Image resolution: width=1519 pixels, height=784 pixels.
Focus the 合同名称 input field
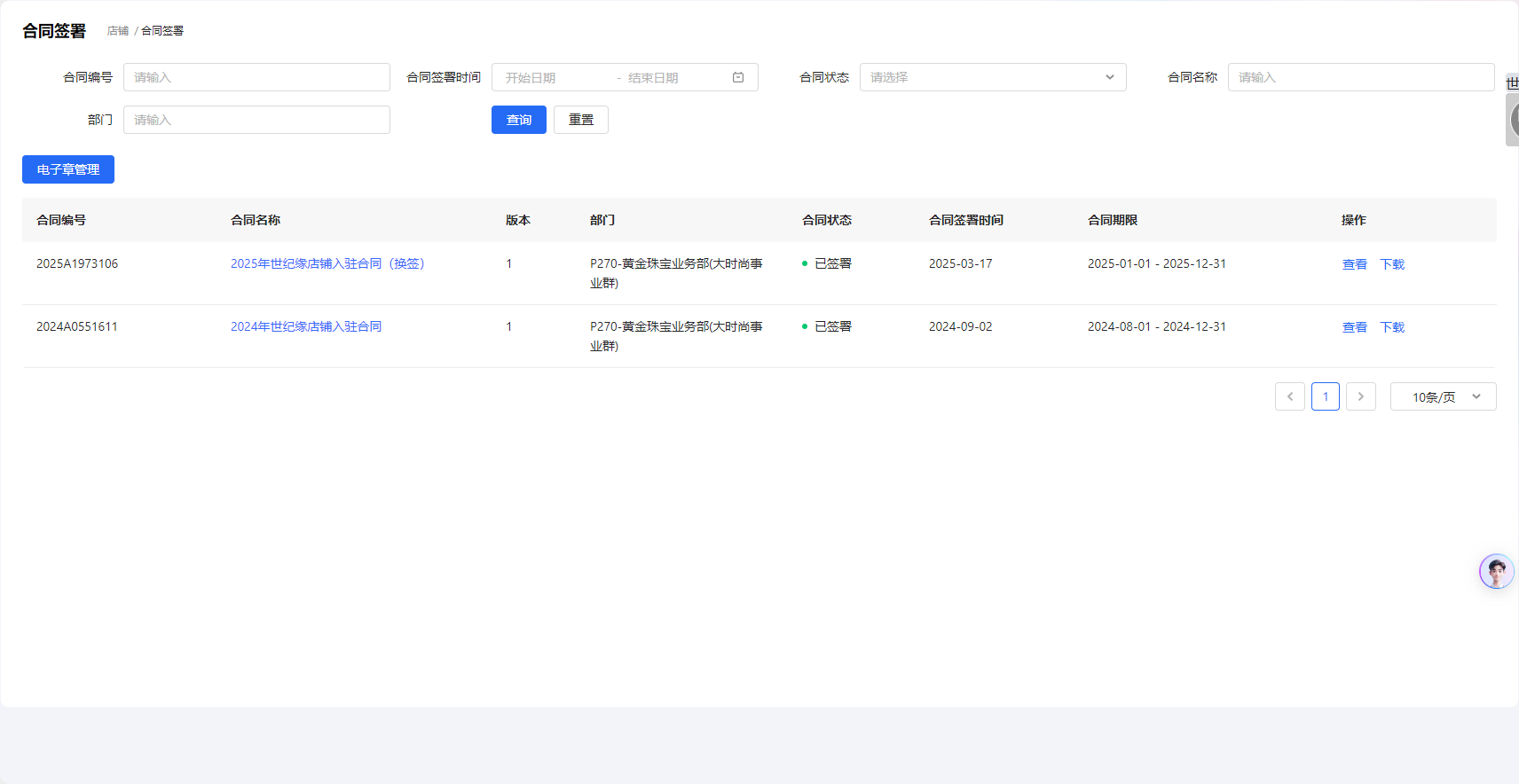click(1360, 77)
